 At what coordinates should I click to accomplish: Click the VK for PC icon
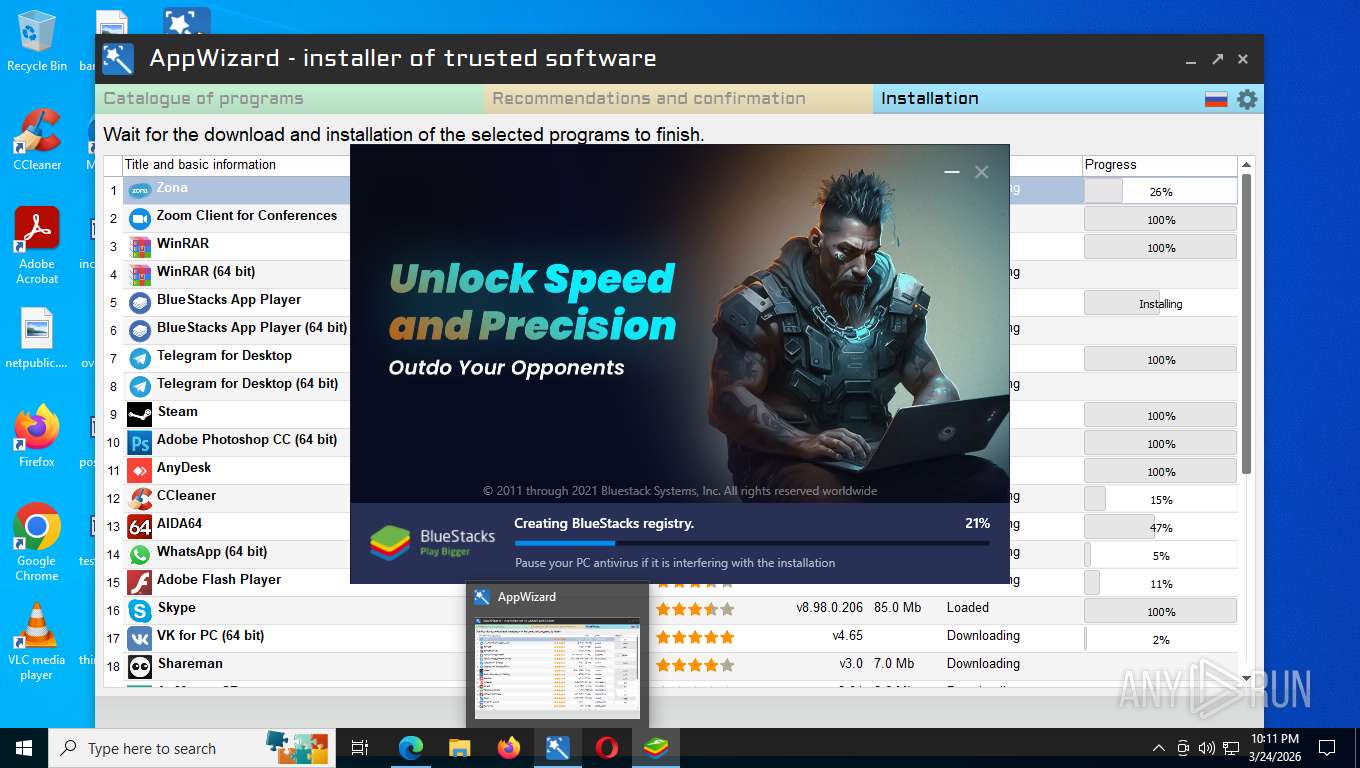tap(139, 638)
